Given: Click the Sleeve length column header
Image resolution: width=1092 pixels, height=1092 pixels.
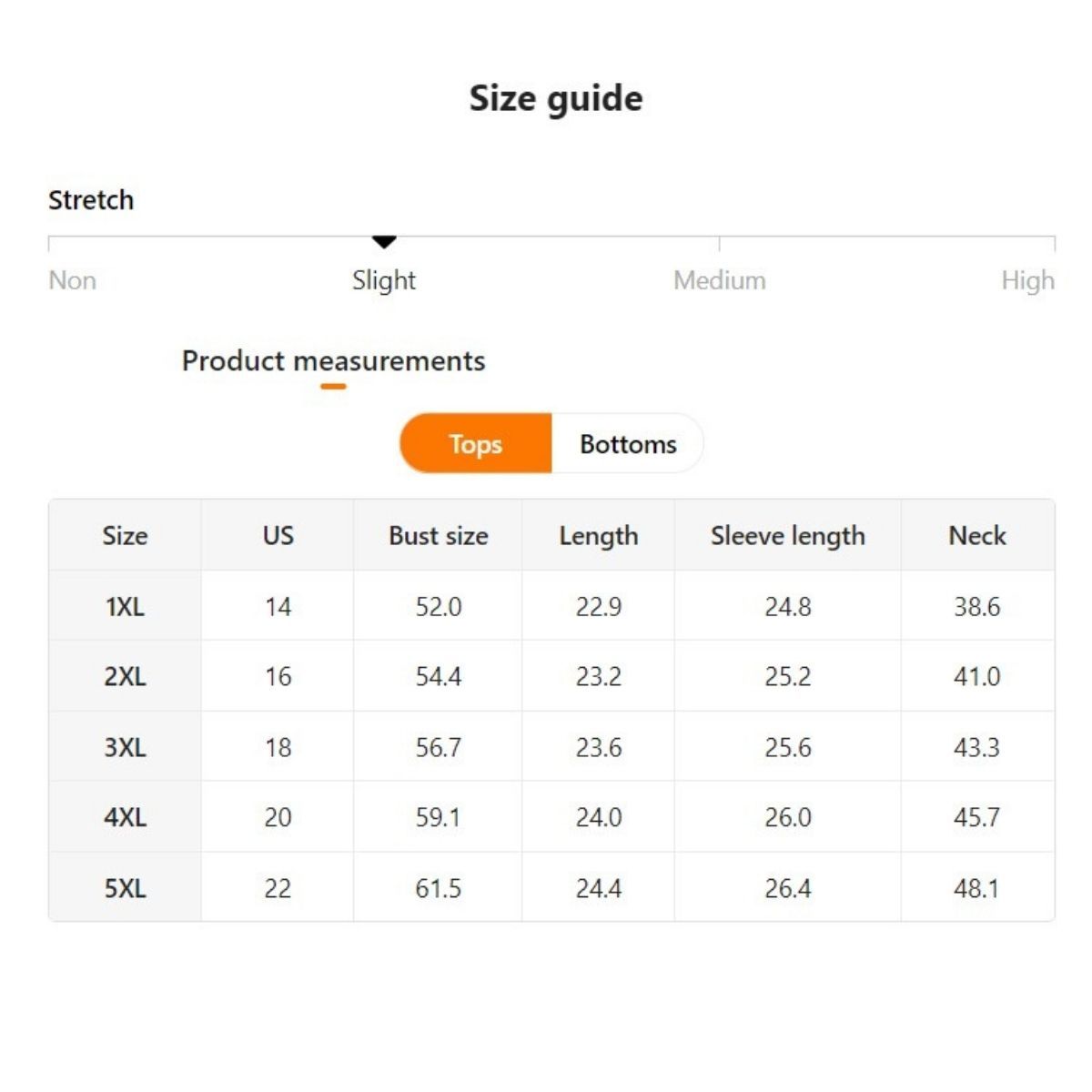Looking at the screenshot, I should (x=787, y=536).
